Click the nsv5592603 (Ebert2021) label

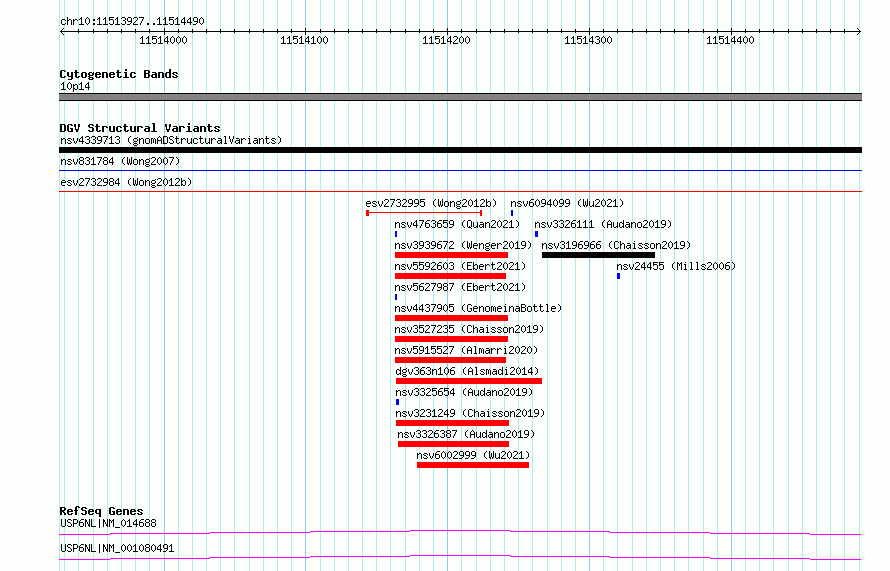(460, 266)
